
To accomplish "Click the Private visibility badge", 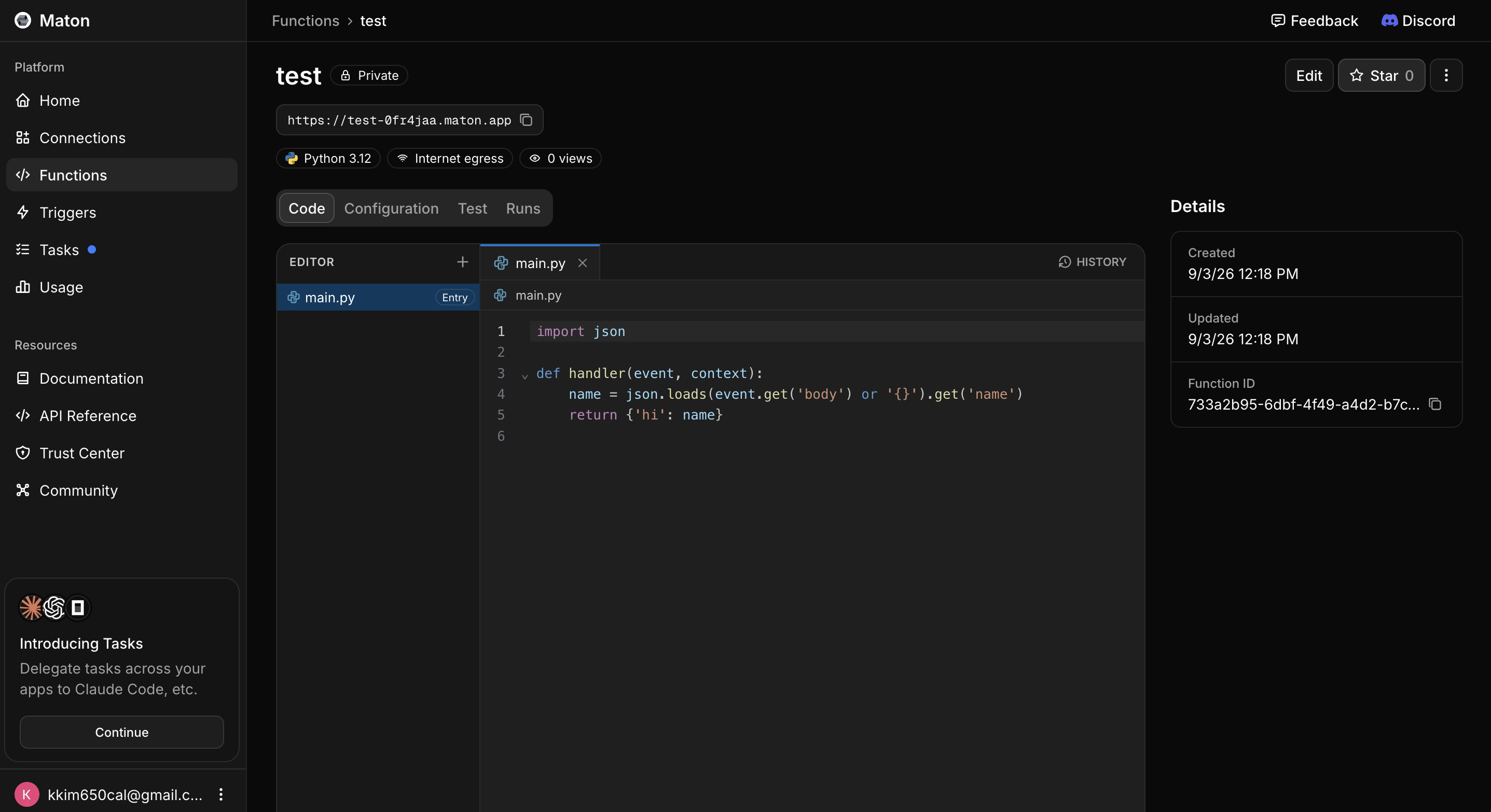I will click(x=369, y=75).
